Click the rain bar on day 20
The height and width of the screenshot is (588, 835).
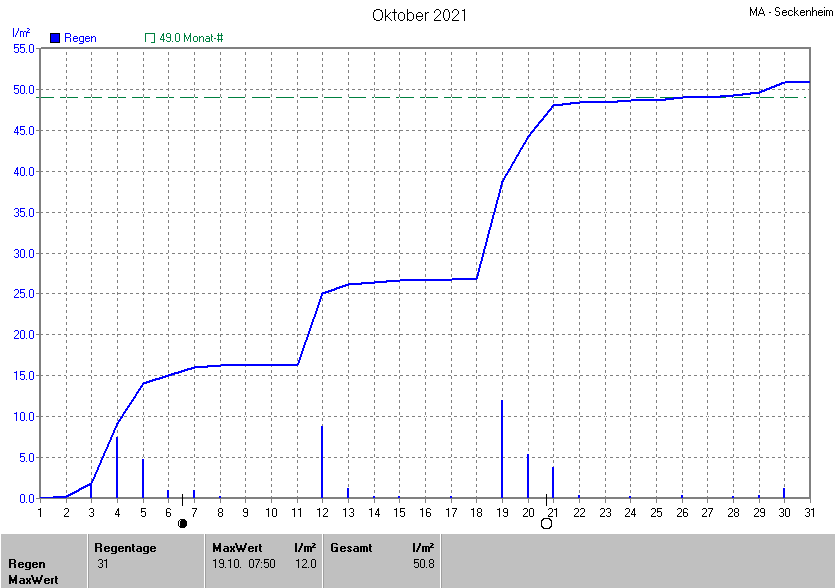pyautogui.click(x=528, y=476)
